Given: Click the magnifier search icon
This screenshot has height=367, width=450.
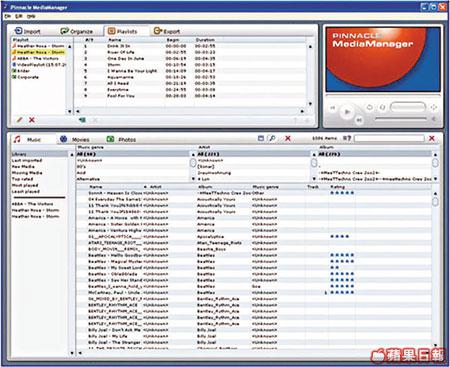Looking at the screenshot, I should [x=272, y=138].
